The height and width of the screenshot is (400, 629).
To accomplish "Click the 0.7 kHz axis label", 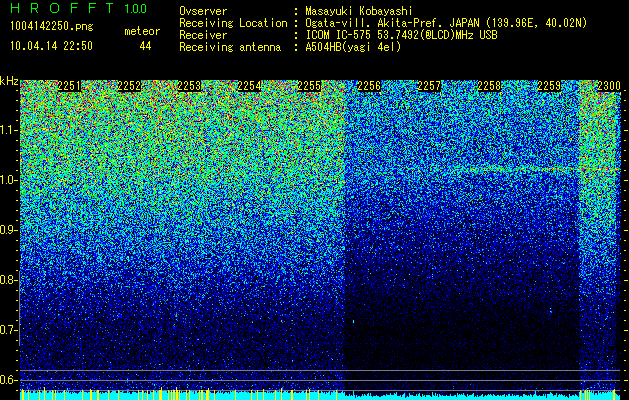I will pyautogui.click(x=9, y=330).
